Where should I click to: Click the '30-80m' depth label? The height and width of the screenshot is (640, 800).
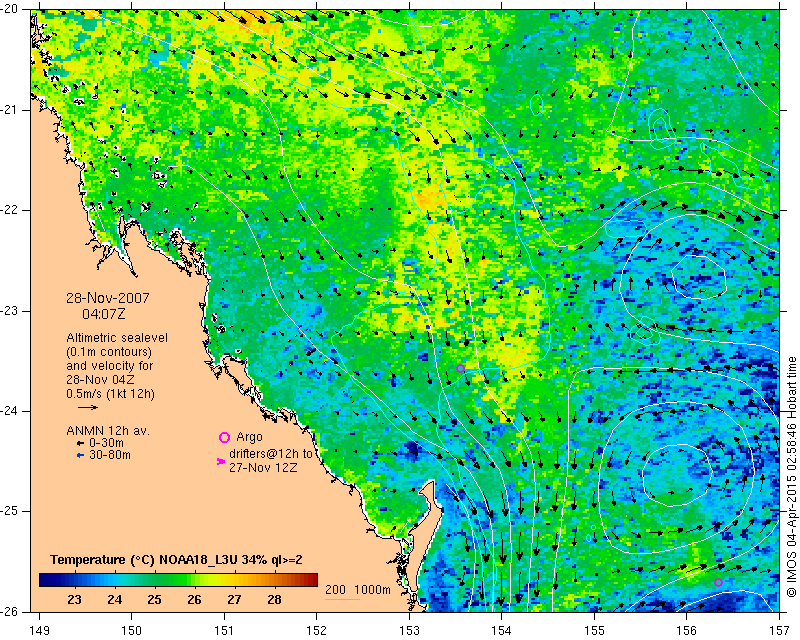110,455
